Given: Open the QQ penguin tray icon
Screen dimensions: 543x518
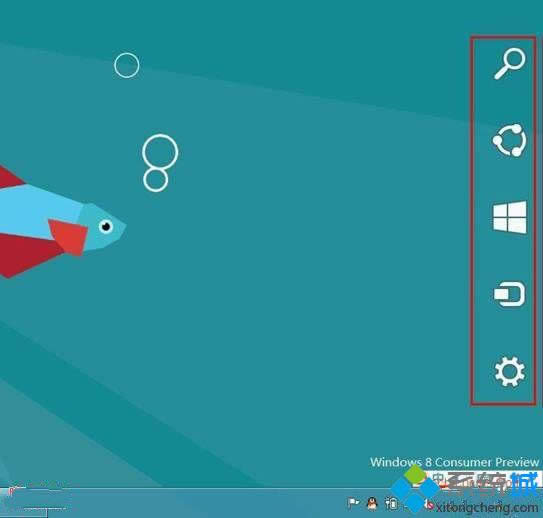Looking at the screenshot, I should [x=372, y=503].
